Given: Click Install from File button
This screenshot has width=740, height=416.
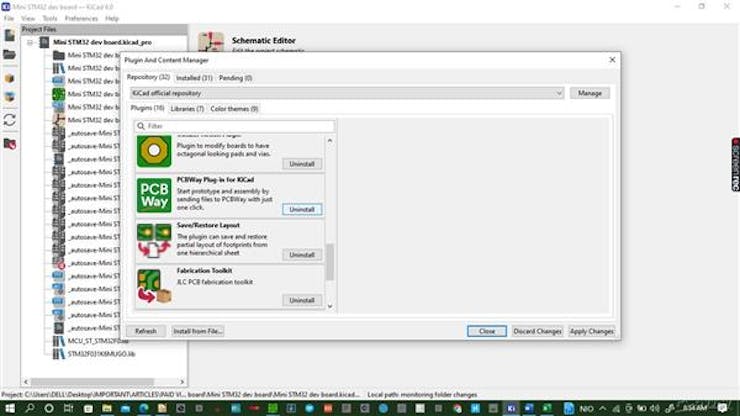Looking at the screenshot, I should (197, 331).
